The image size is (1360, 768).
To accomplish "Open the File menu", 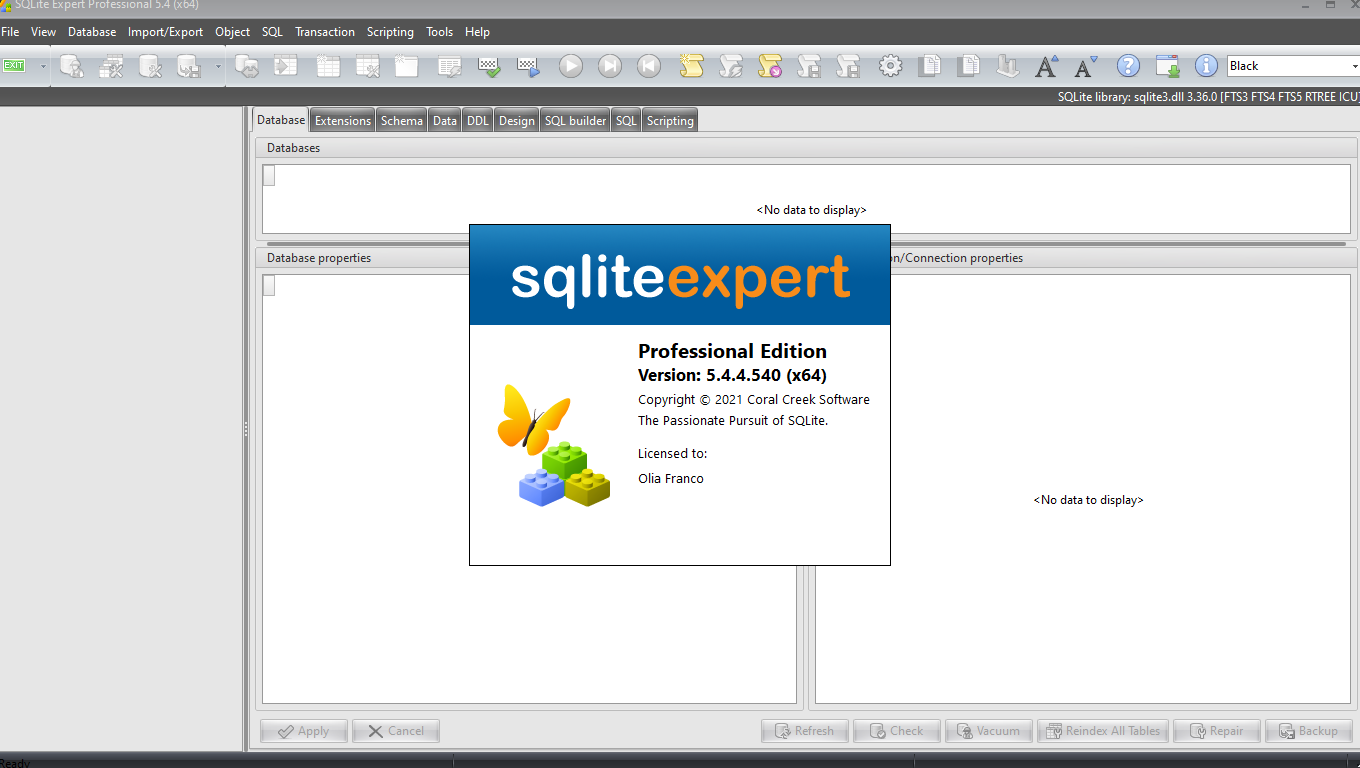I will pos(10,32).
